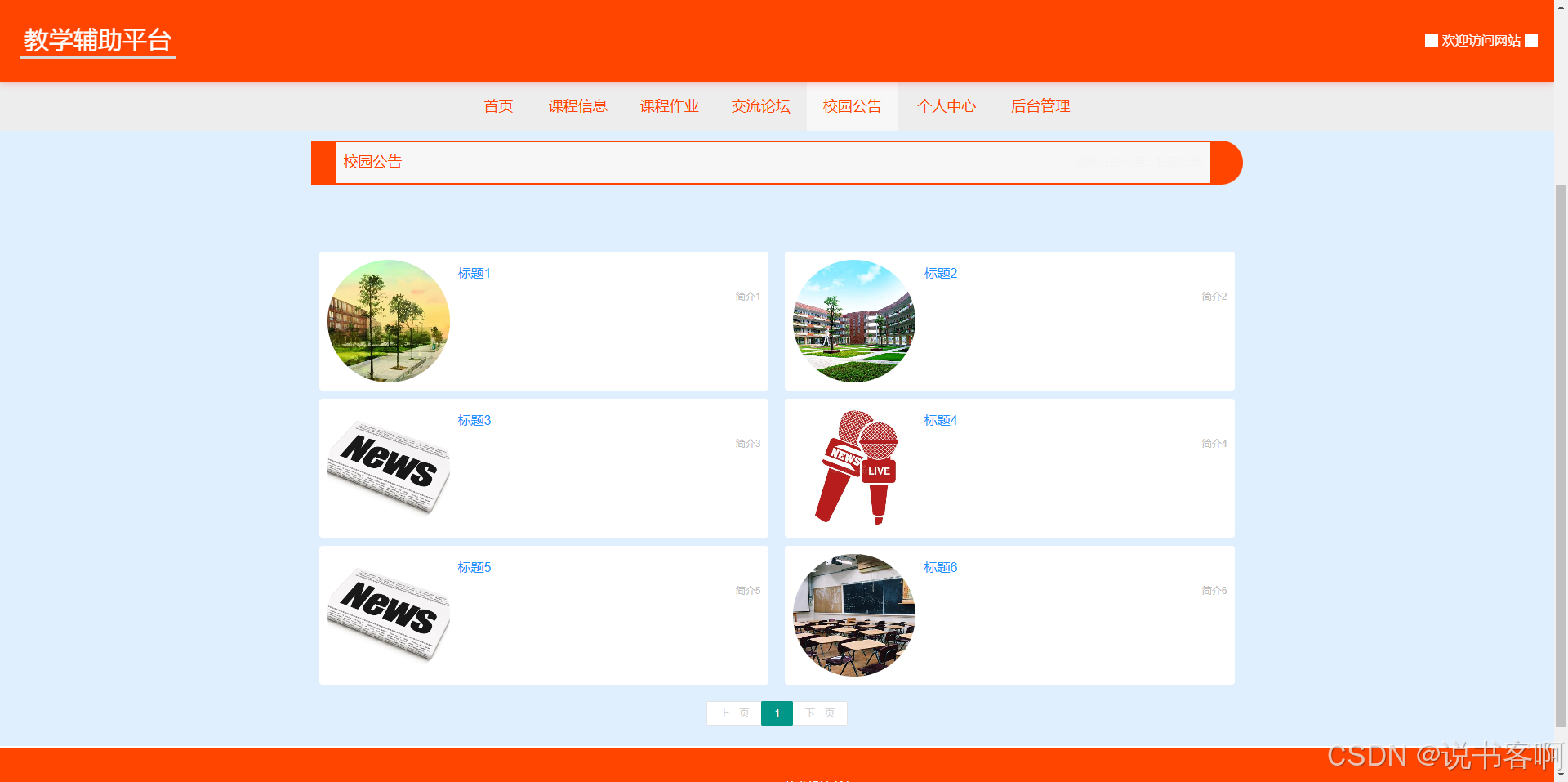Select page 1 in pagination

(777, 713)
